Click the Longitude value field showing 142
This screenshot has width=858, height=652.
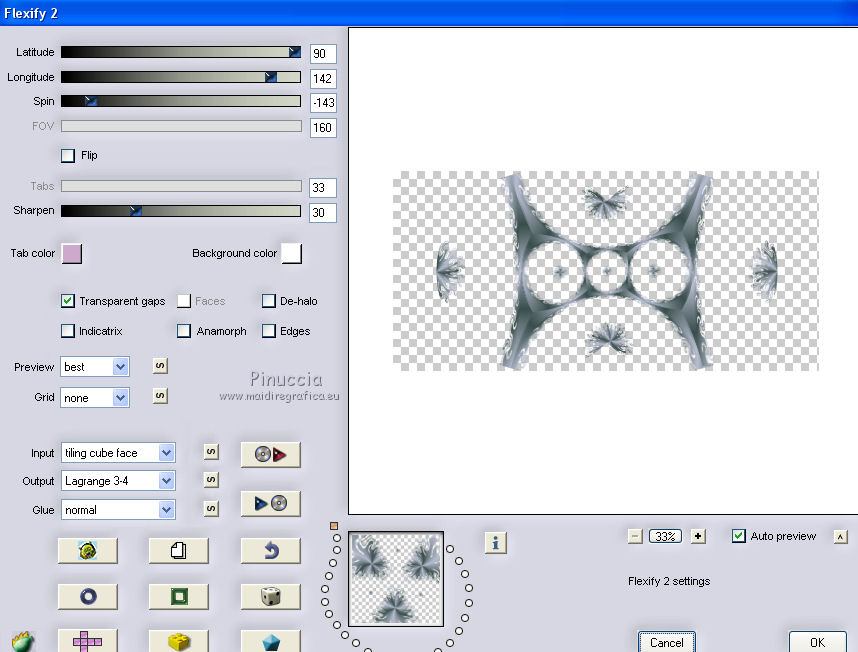323,79
